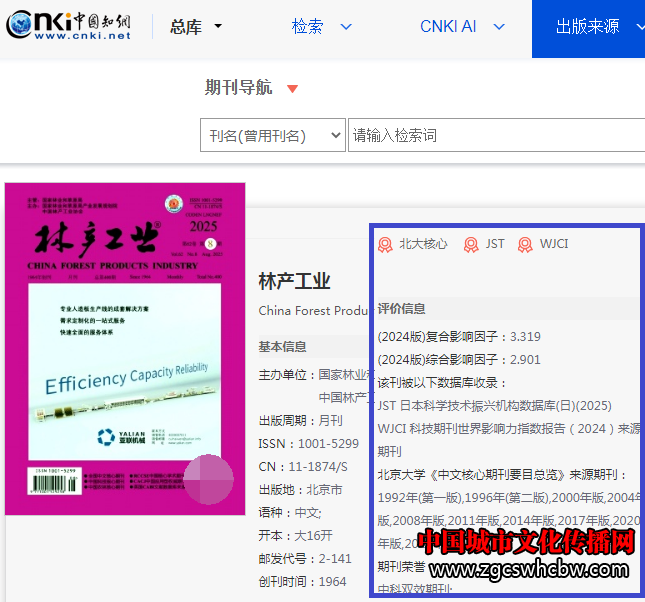Select the 期刊导航 heading
The width and height of the screenshot is (645, 602).
tap(238, 88)
